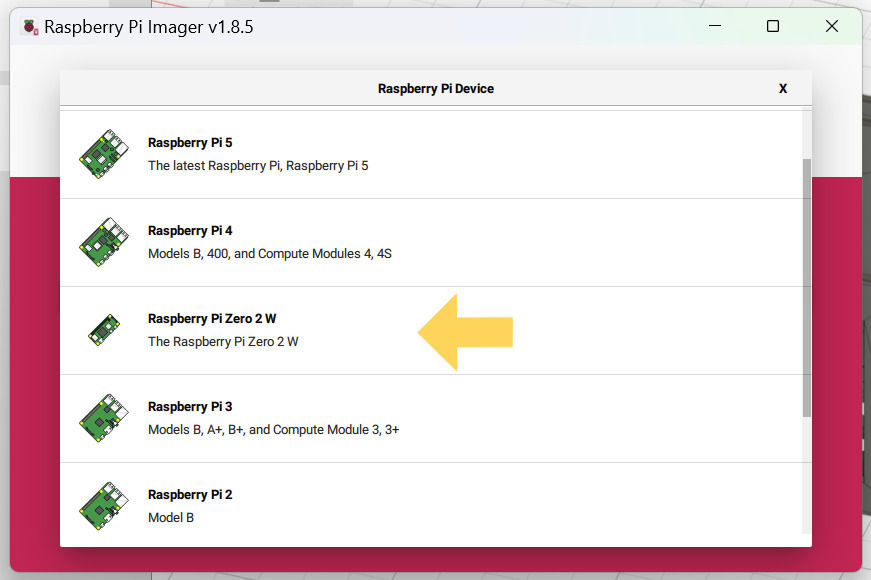Click "Models B, 400, and Compute Modules 4, 4S" text

click(270, 254)
